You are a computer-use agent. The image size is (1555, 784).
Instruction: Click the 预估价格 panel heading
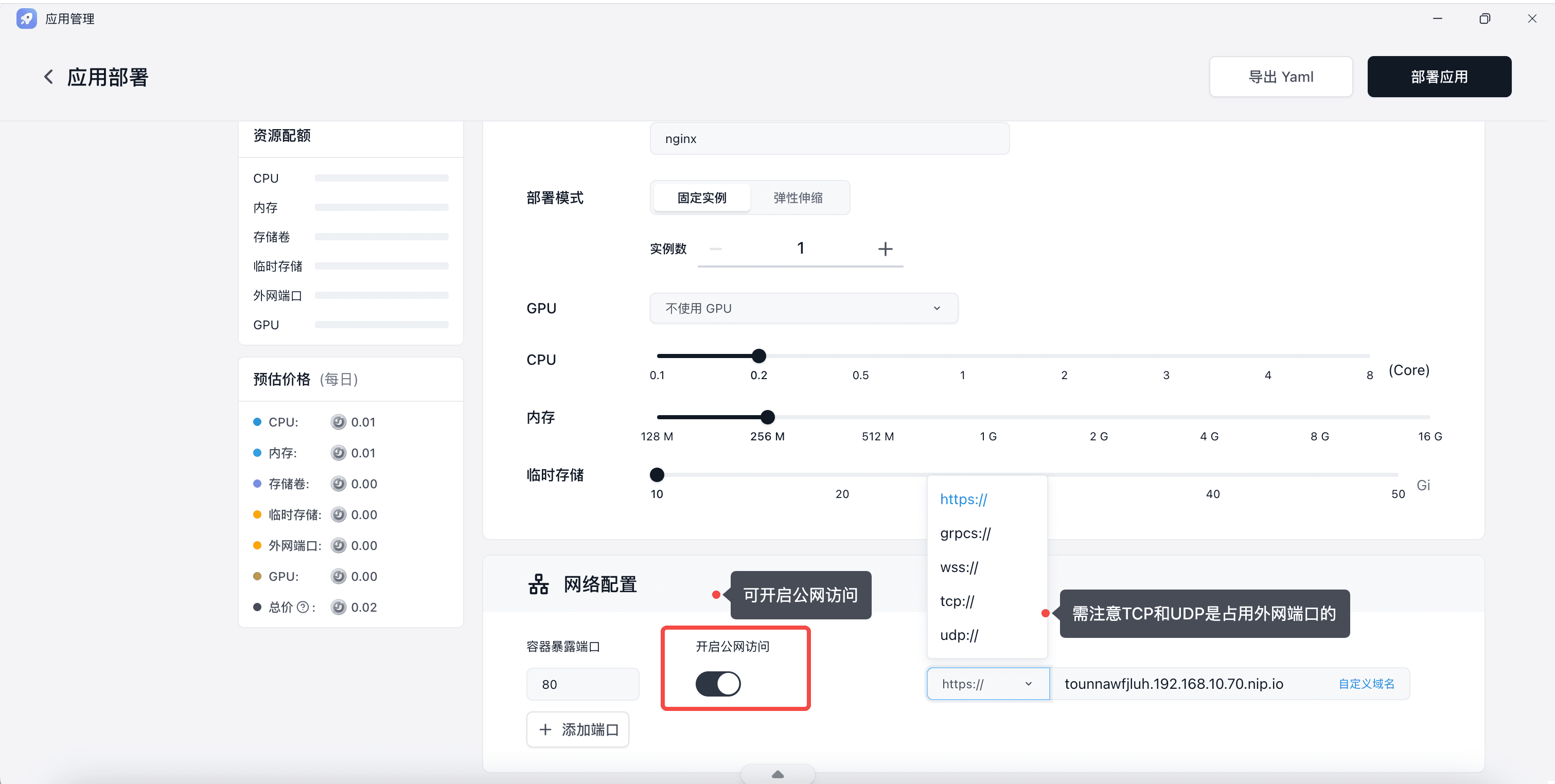click(x=282, y=379)
